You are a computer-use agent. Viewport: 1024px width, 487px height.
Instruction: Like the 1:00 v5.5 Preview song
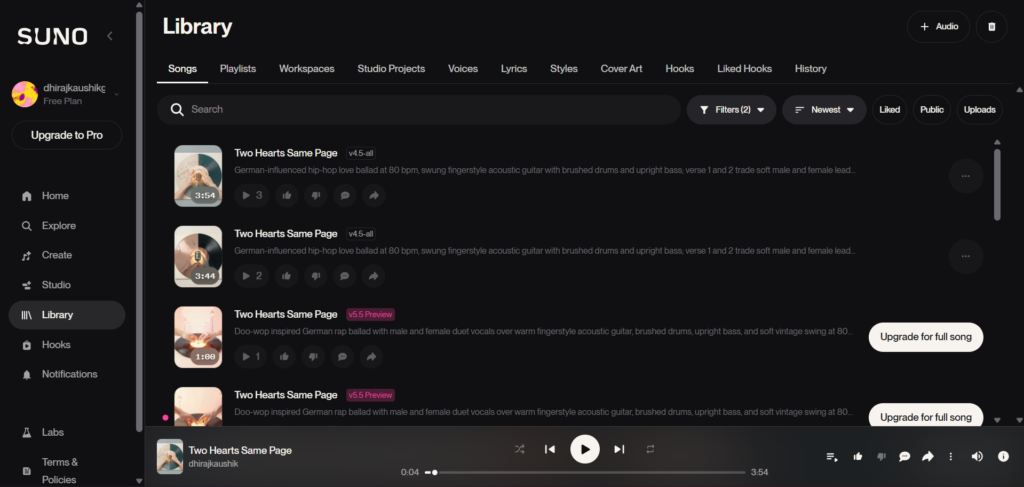pyautogui.click(x=284, y=356)
